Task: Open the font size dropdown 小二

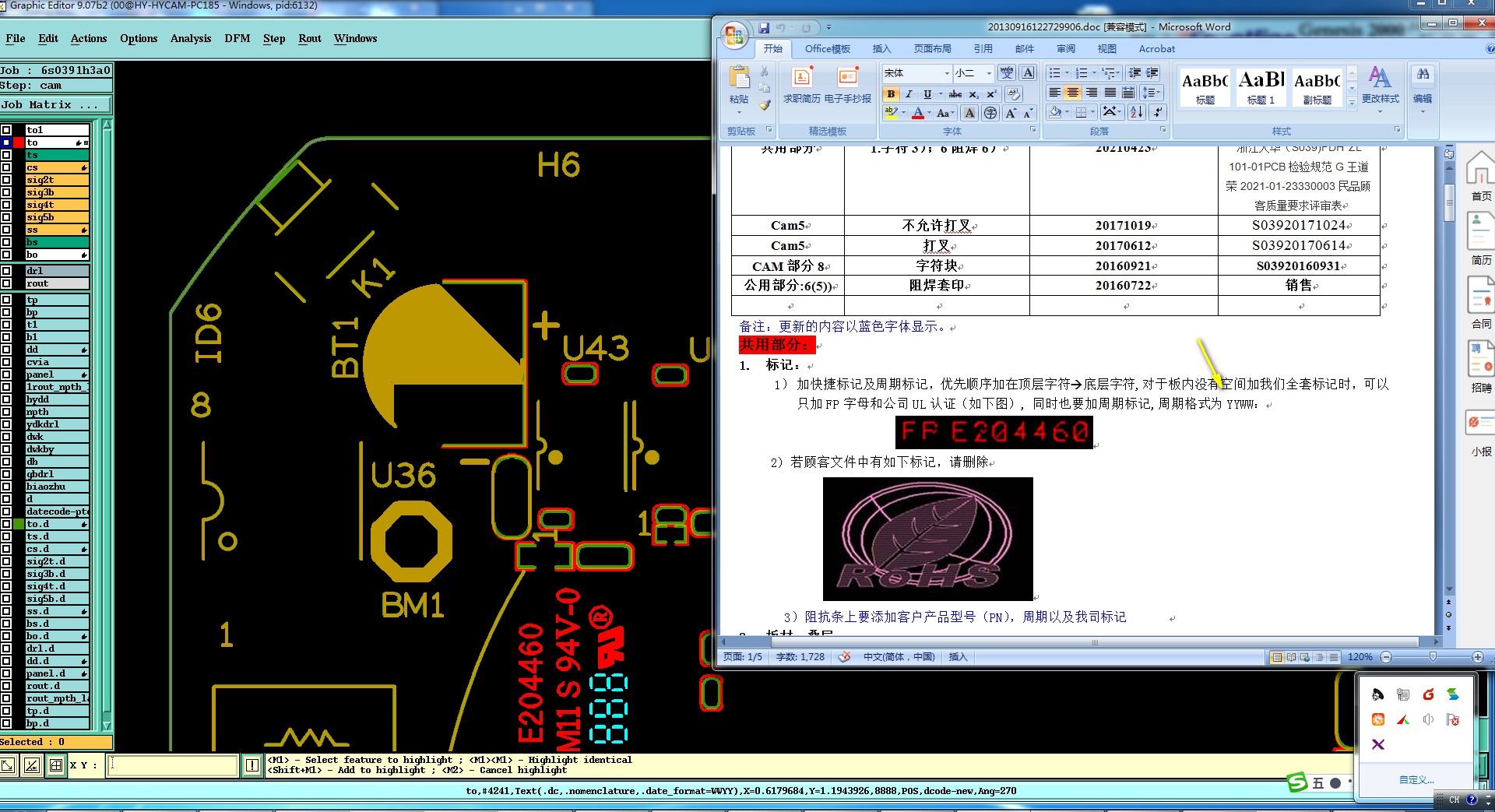Action: (989, 73)
